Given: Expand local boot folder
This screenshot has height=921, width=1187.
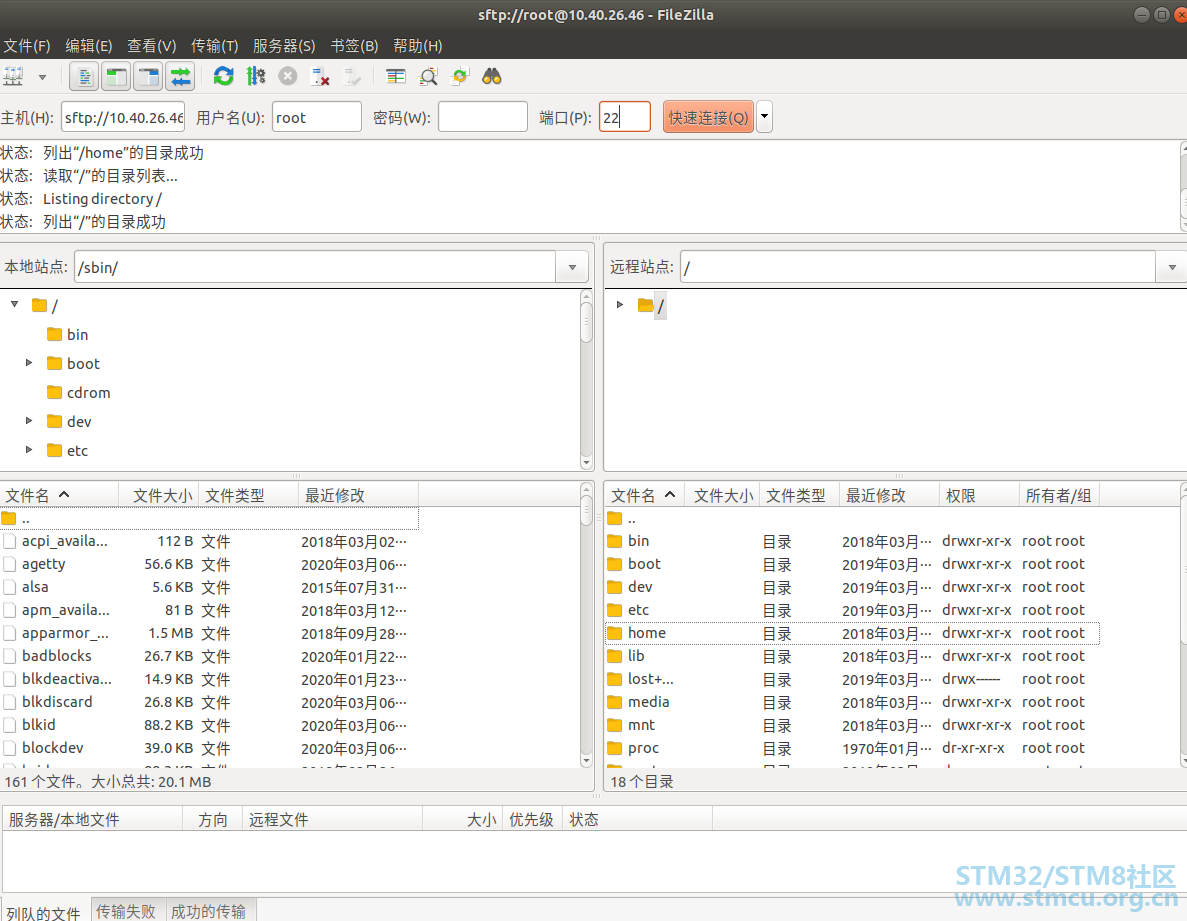Looking at the screenshot, I should [x=29, y=362].
